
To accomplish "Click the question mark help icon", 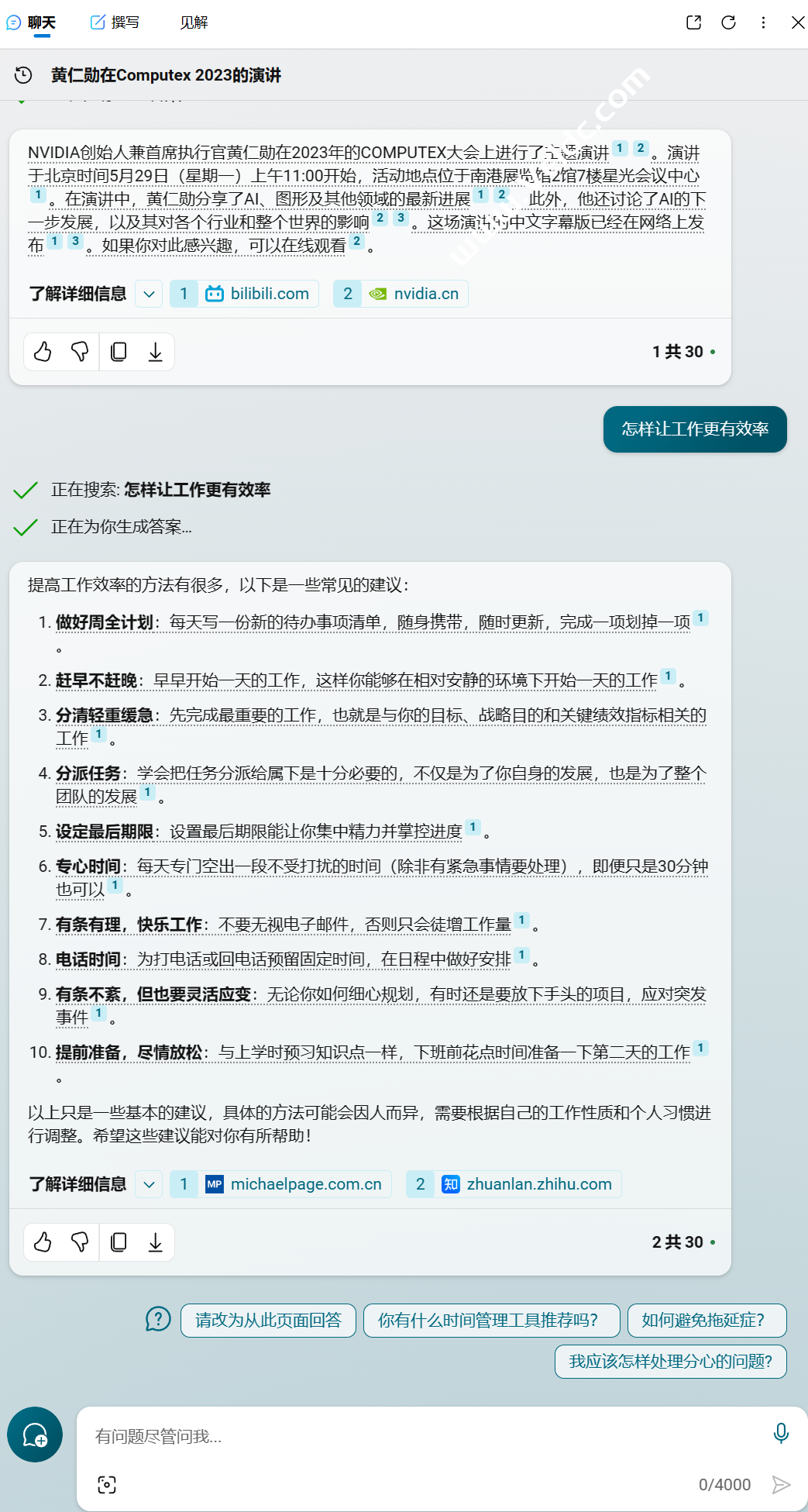I will click(x=158, y=1319).
